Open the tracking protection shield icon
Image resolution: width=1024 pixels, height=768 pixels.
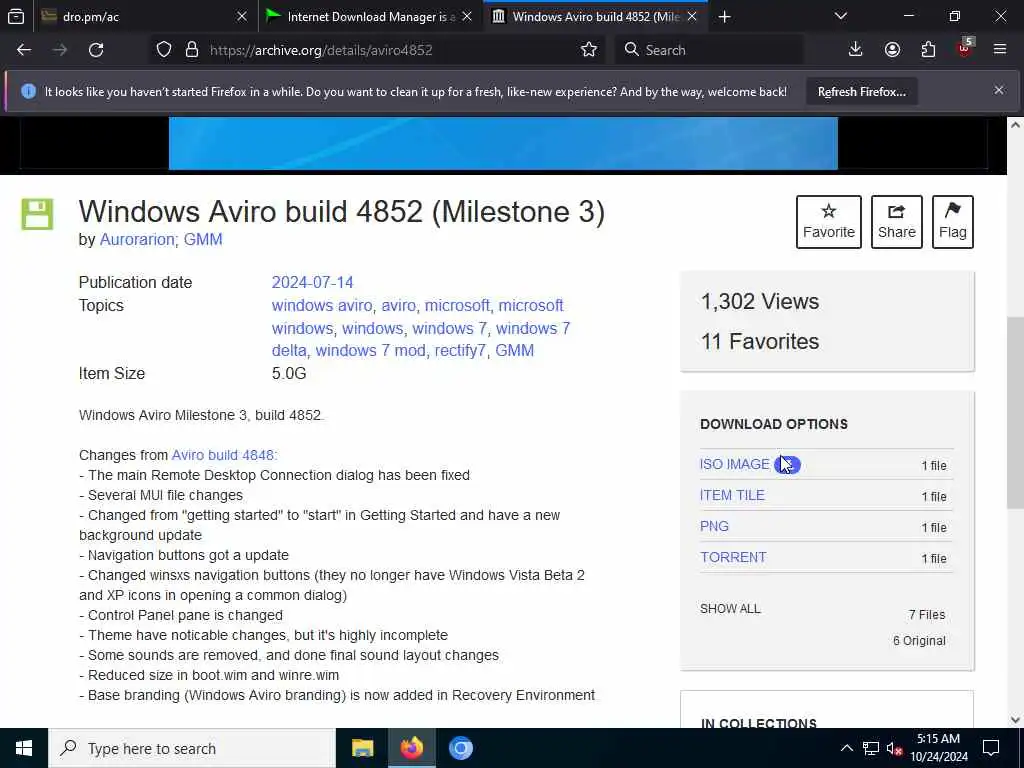164,50
